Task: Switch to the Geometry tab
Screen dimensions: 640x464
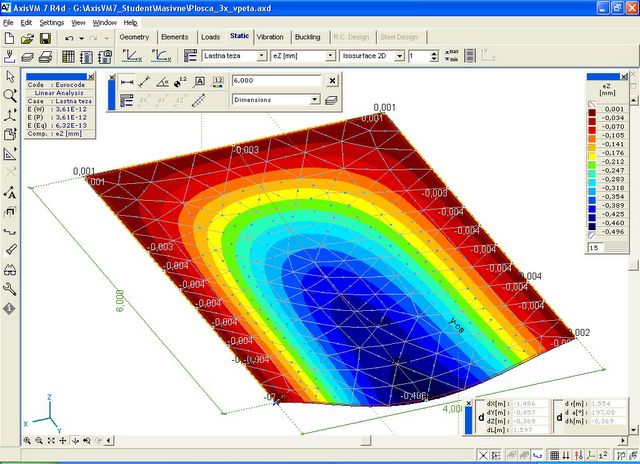Action: pyautogui.click(x=134, y=37)
